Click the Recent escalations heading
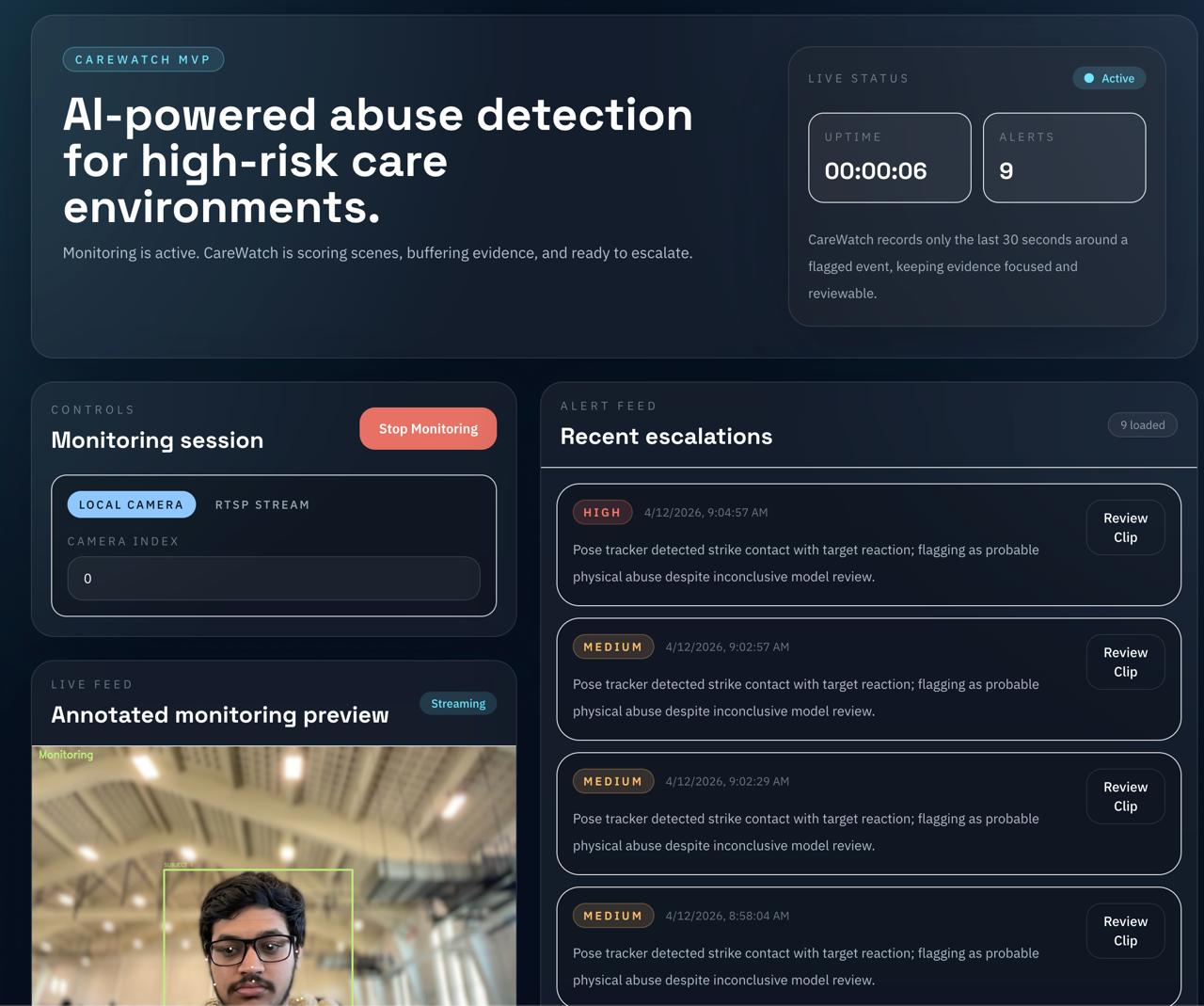This screenshot has height=1006, width=1204. pos(666,437)
